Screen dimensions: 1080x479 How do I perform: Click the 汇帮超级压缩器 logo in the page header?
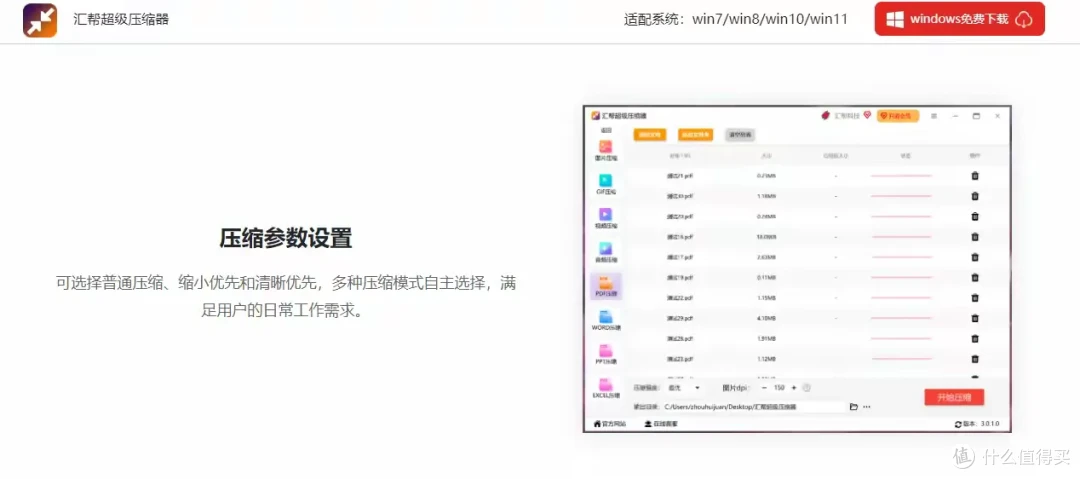click(40, 20)
